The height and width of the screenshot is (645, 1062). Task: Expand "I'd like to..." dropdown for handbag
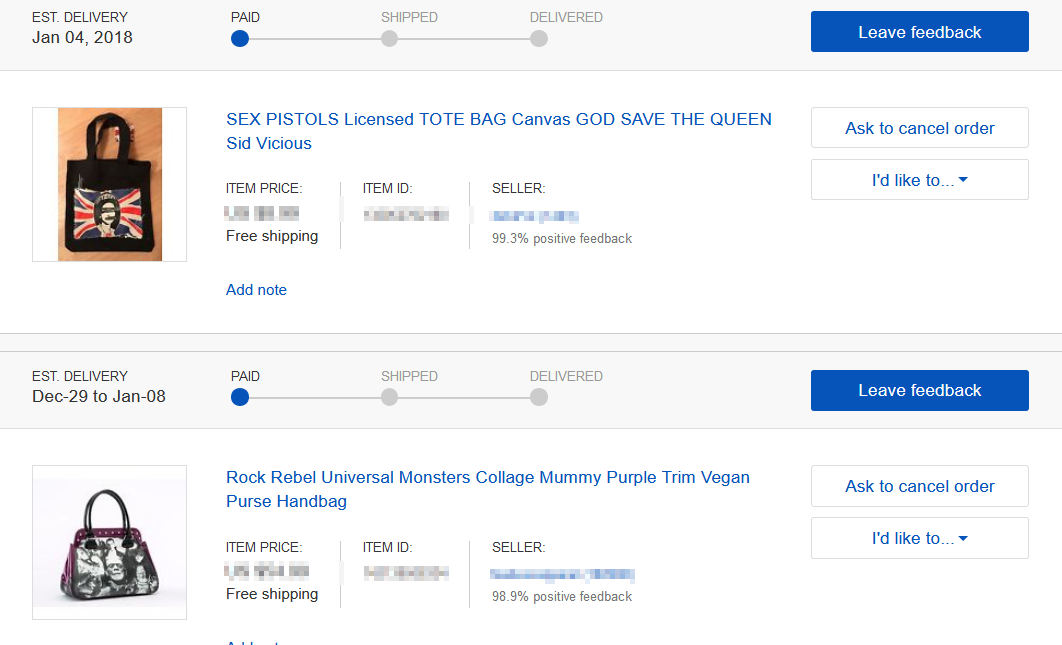point(919,538)
